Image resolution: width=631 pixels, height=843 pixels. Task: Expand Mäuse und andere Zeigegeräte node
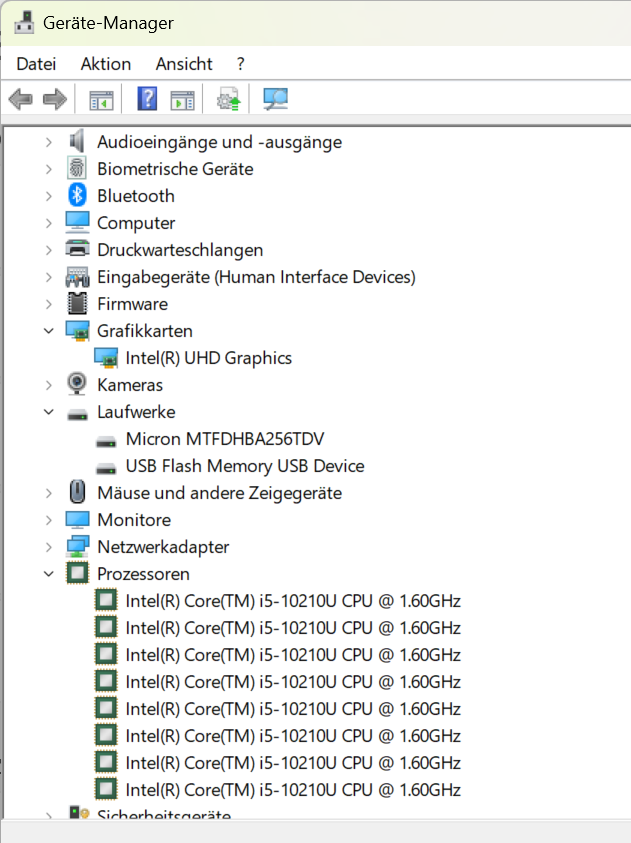[49, 493]
